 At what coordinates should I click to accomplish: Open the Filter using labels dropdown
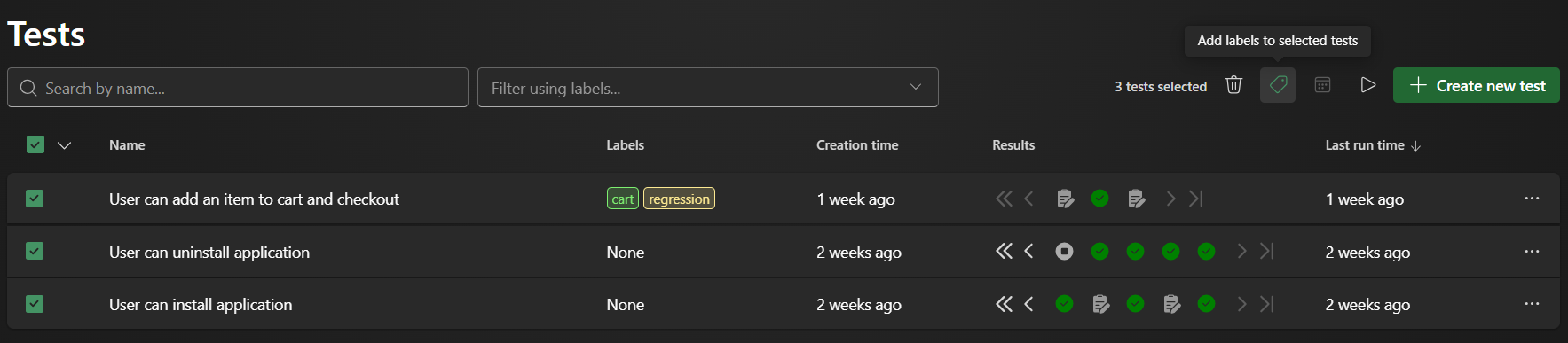click(x=708, y=88)
